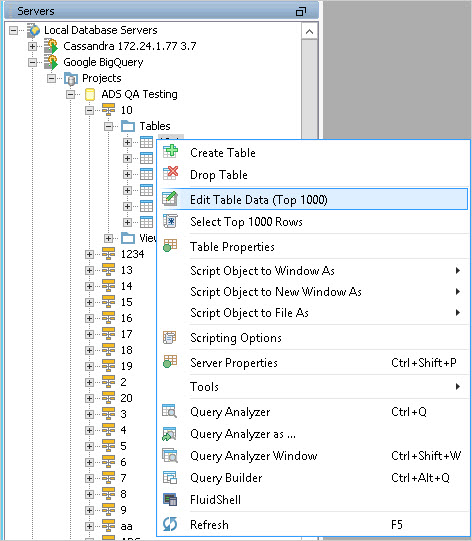Expand the Cassandra 172.24.1.77 node
The width and height of the screenshot is (472, 541).
point(32,46)
